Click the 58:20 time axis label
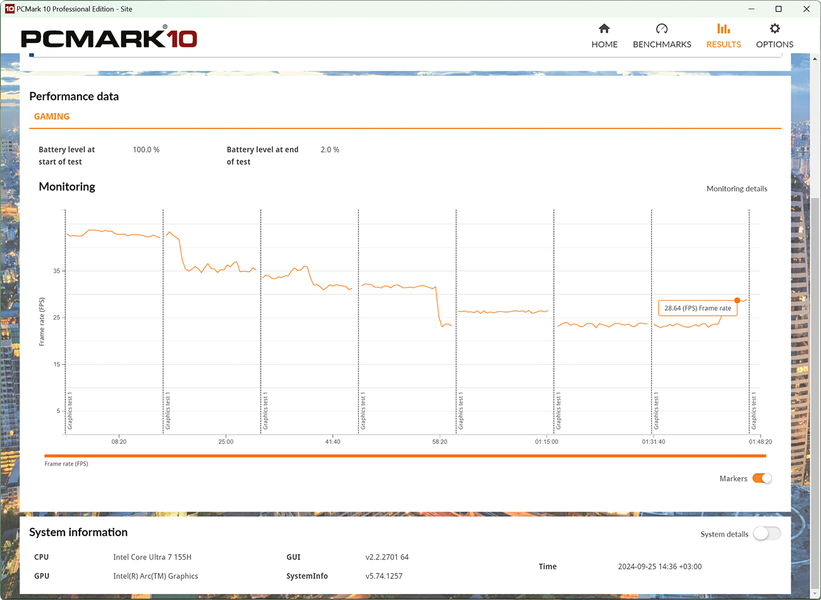Viewport: 821px width, 600px height. [440, 442]
